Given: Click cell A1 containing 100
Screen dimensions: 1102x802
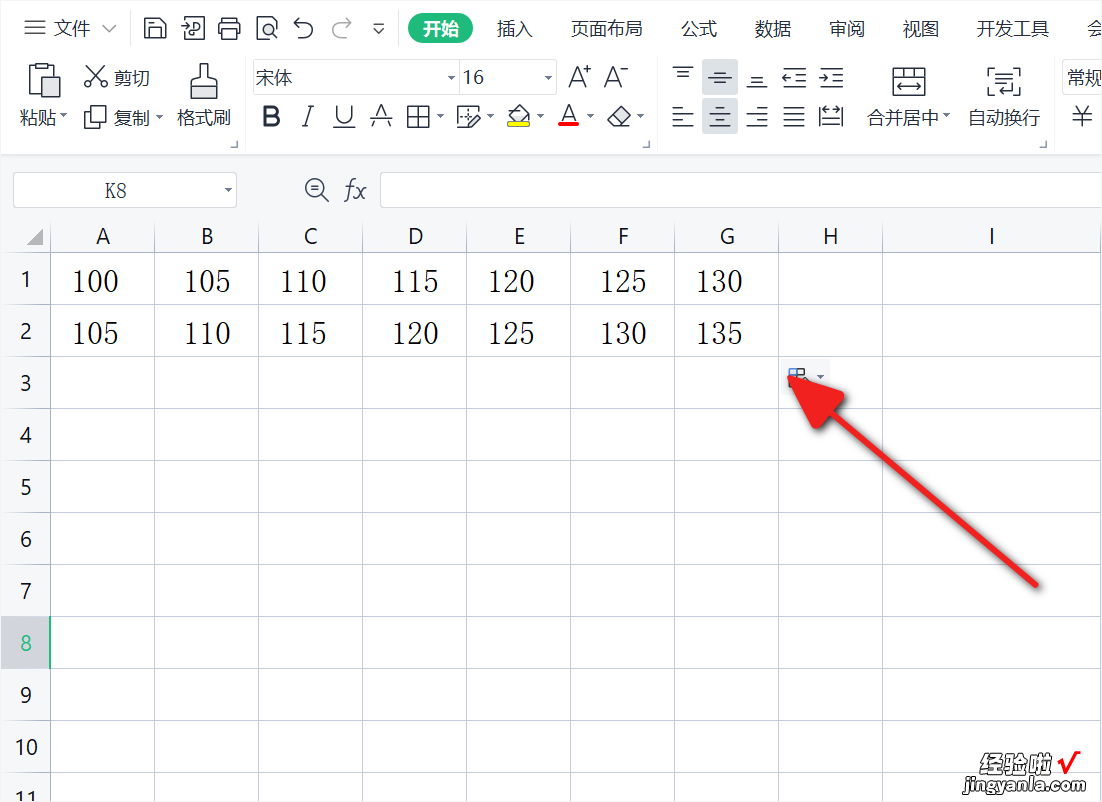Looking at the screenshot, I should click(103, 280).
